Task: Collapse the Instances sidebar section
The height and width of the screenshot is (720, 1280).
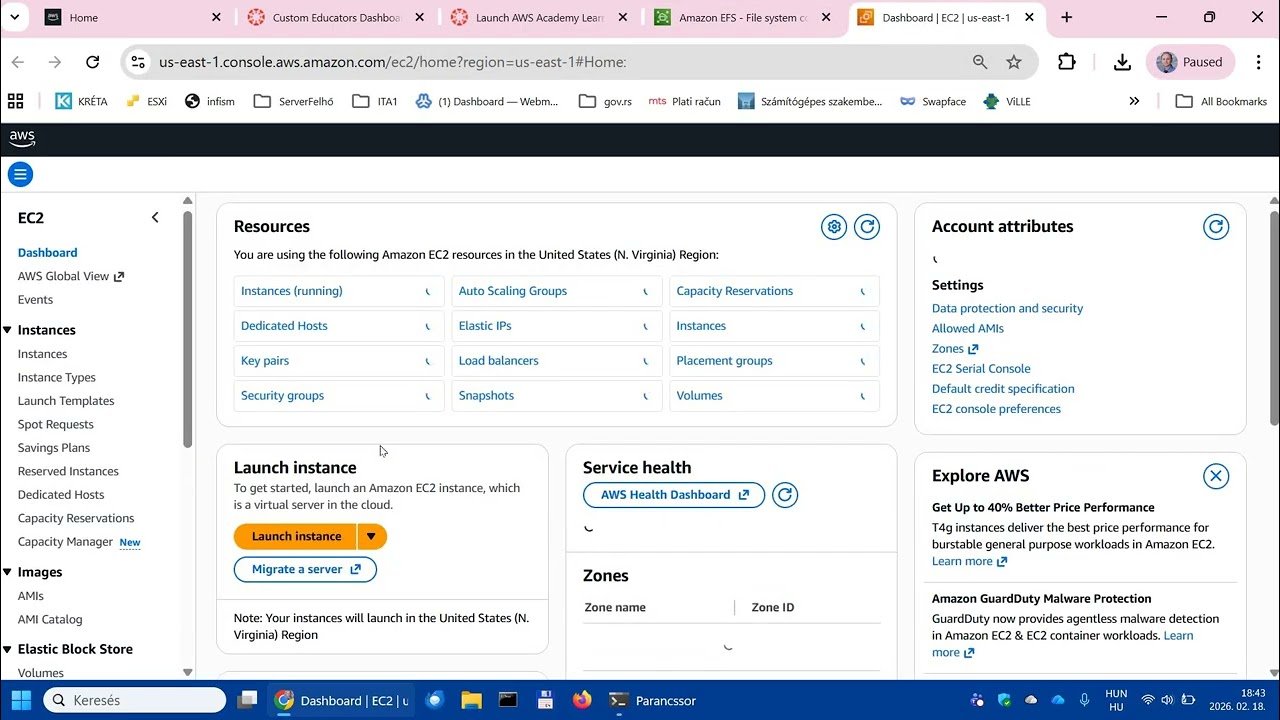Action: [x=8, y=330]
